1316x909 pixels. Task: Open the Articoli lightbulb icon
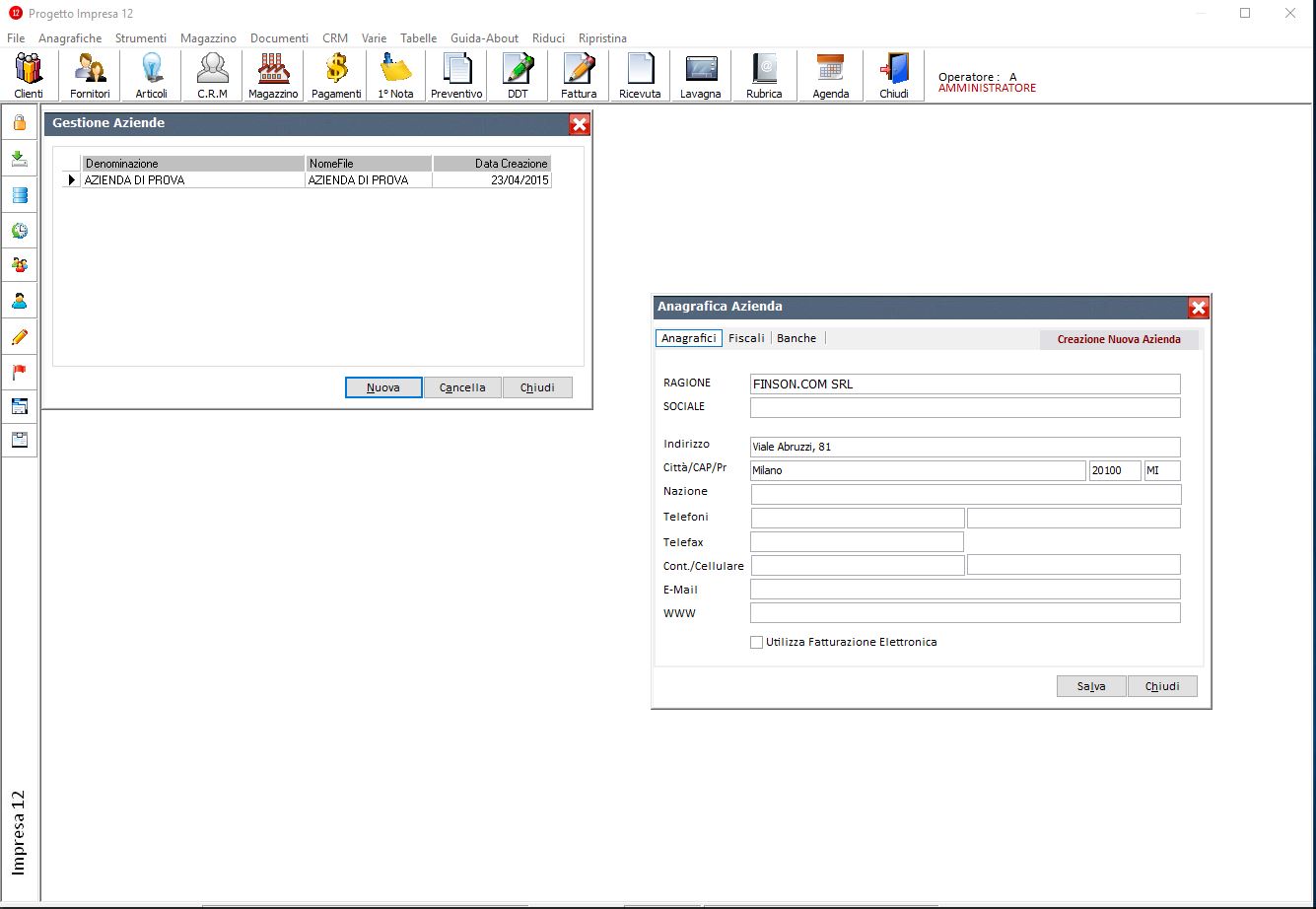tap(151, 76)
